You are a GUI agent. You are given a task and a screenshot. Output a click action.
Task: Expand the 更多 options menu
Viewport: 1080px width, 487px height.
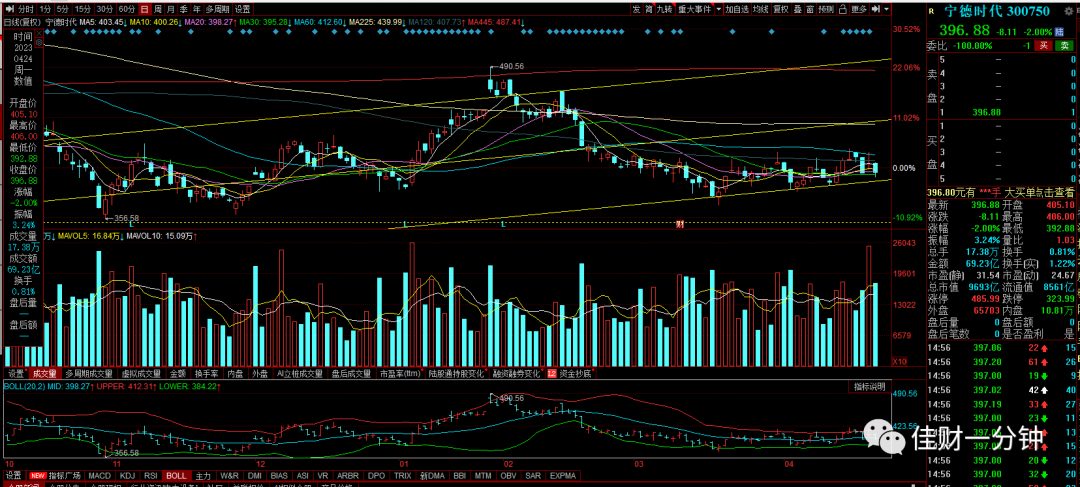tap(859, 10)
